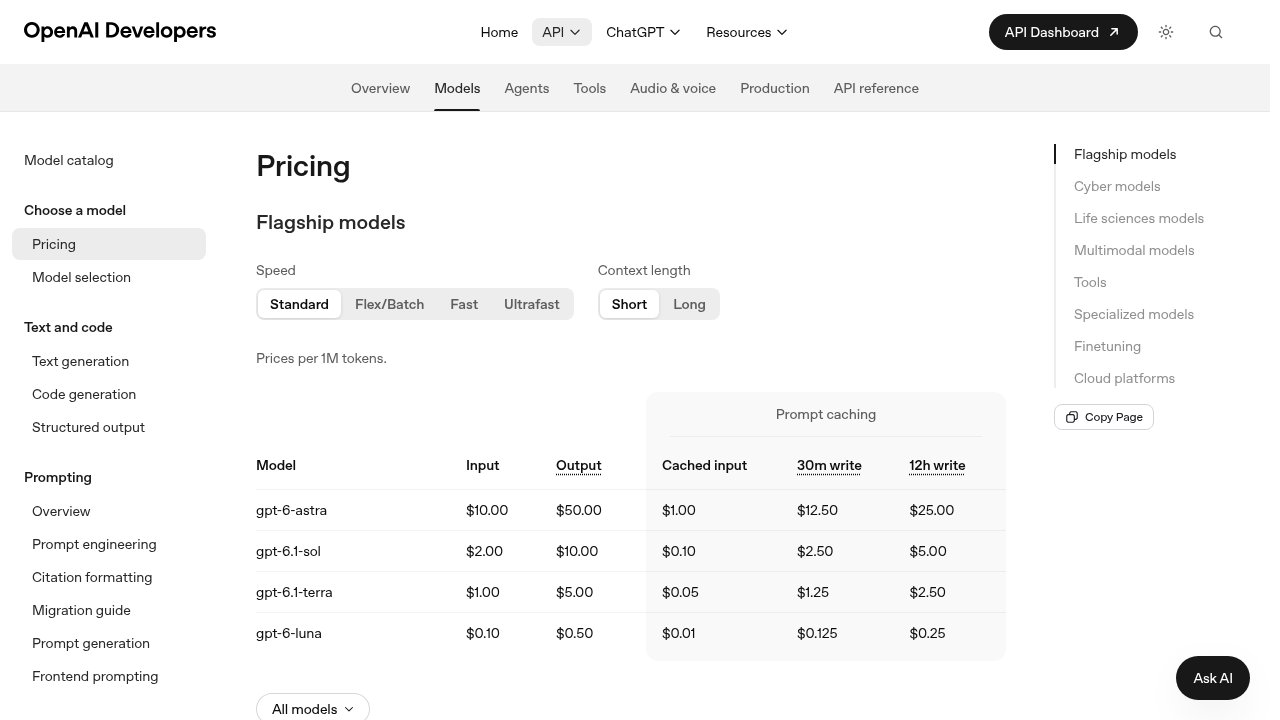The image size is (1280, 720).
Task: Open Frontend prompting sidebar link
Action: 95,676
